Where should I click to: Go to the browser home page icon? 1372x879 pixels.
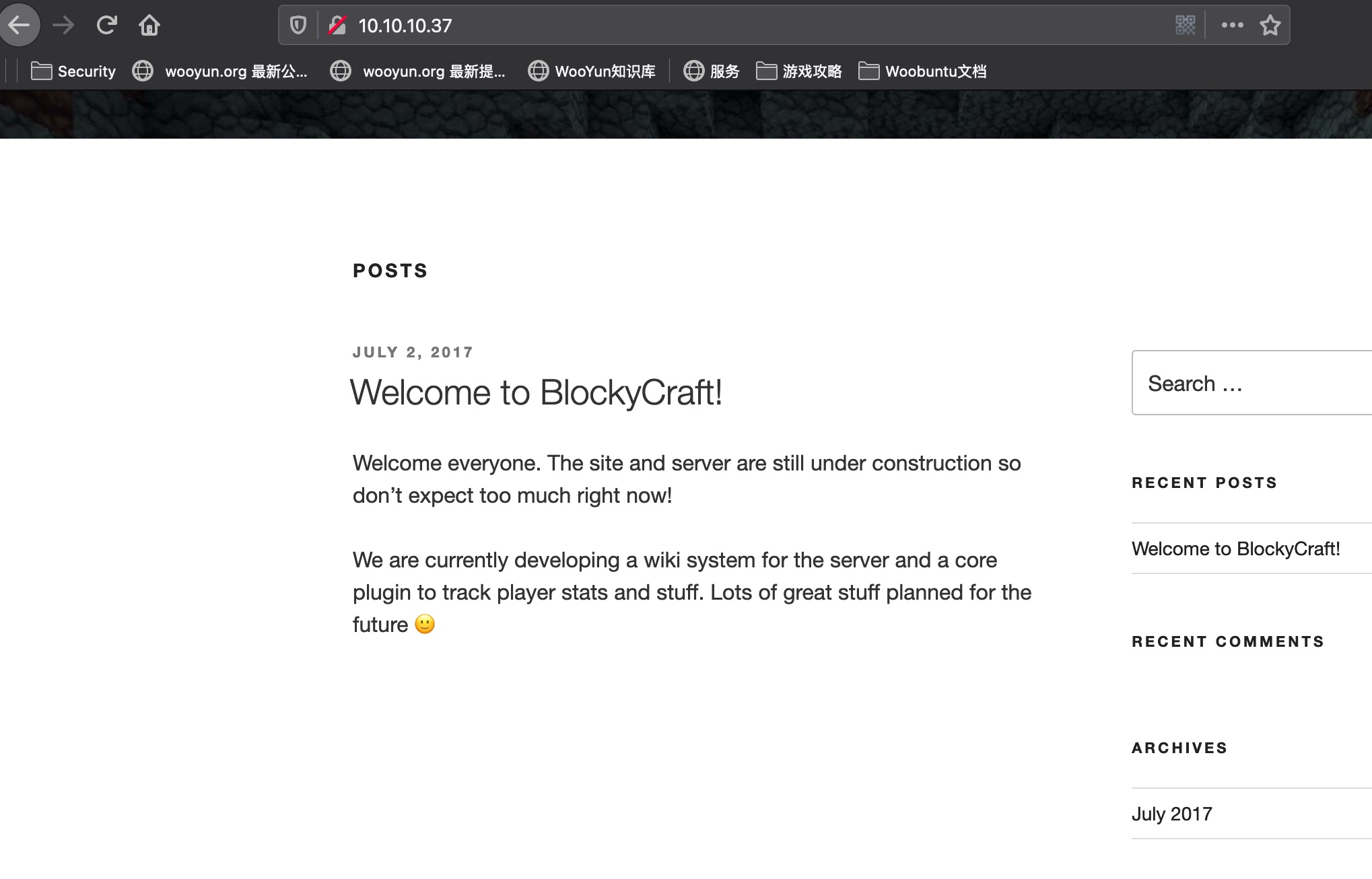coord(149,26)
